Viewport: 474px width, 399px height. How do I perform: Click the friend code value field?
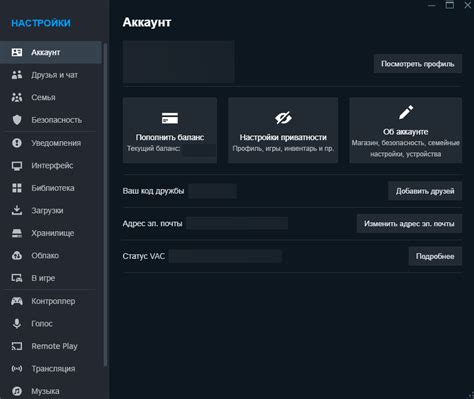[x=212, y=191]
